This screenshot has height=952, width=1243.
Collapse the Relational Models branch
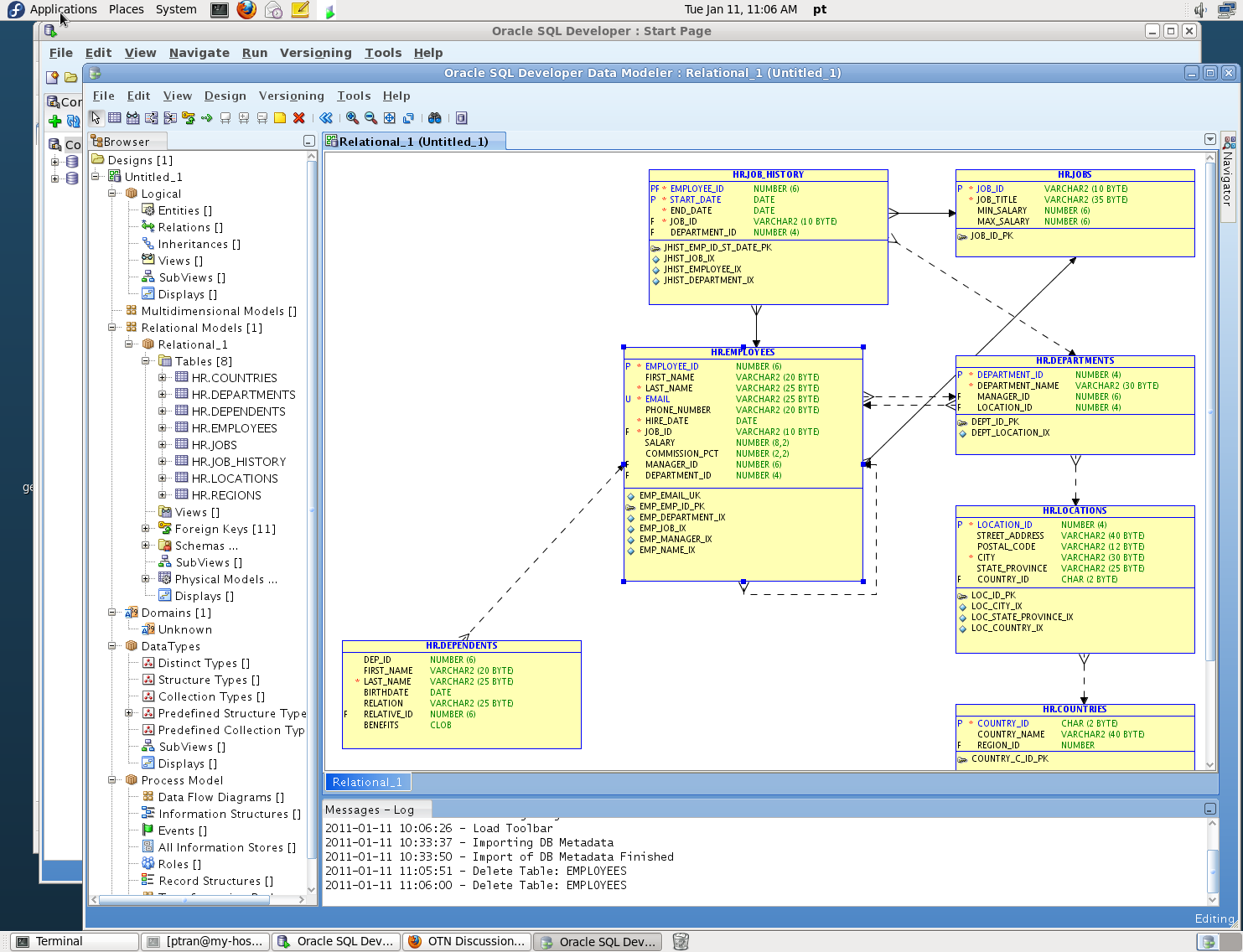click(111, 328)
